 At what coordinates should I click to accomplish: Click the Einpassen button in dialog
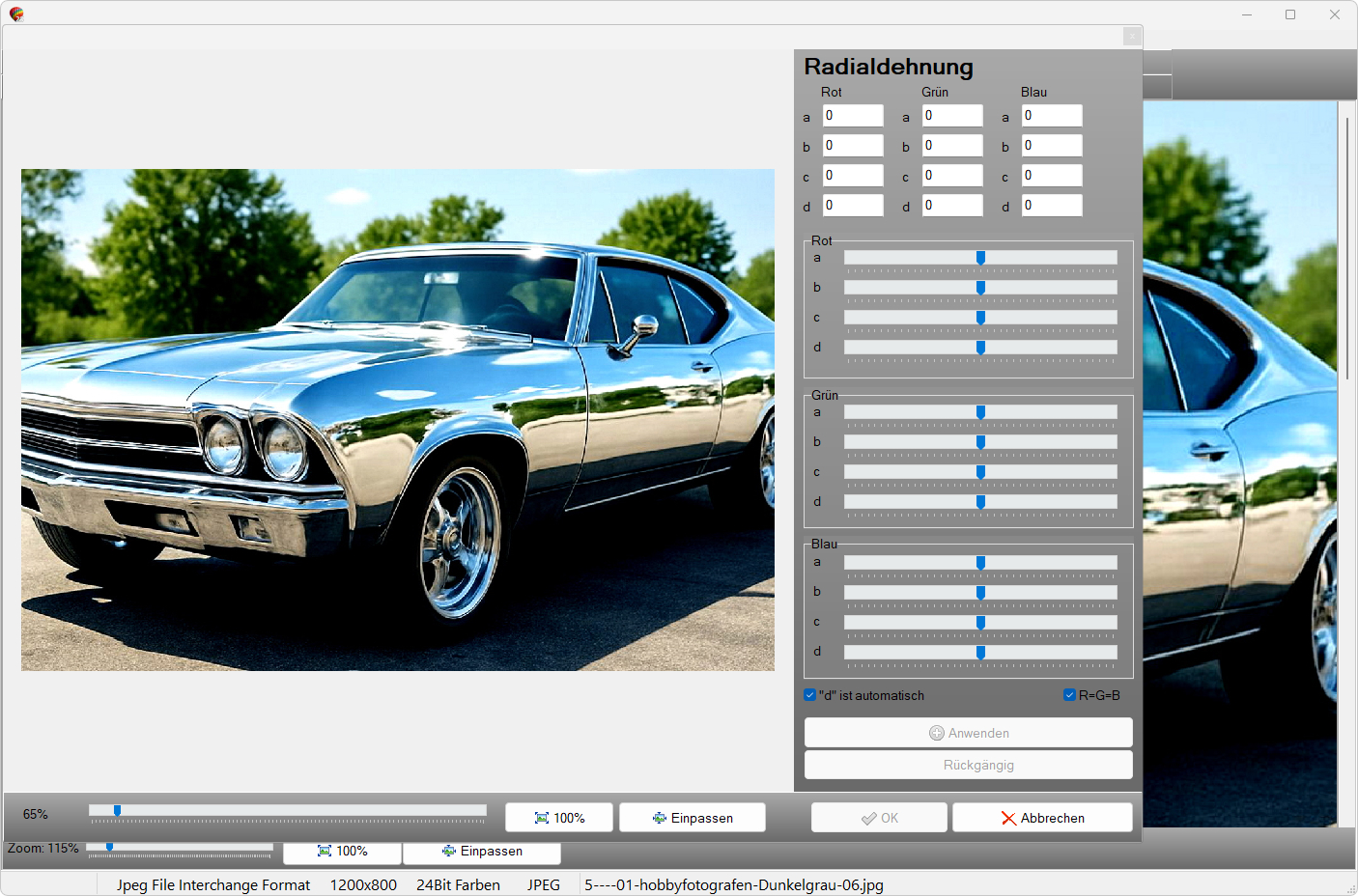tap(692, 818)
